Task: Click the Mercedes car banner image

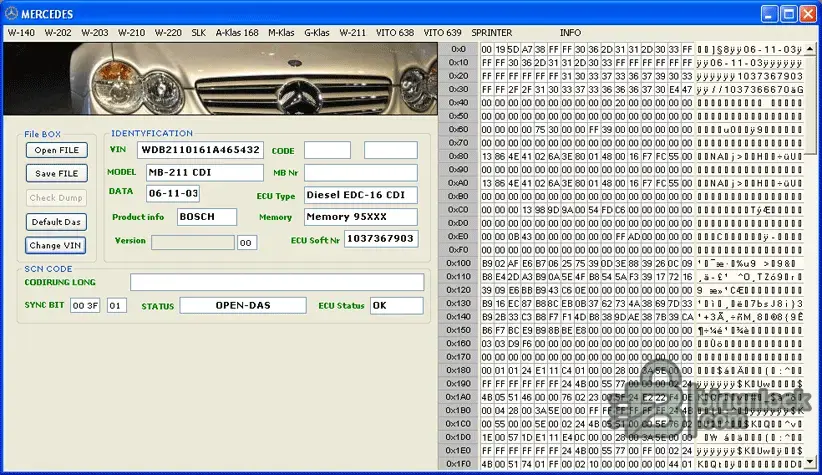Action: pos(220,79)
